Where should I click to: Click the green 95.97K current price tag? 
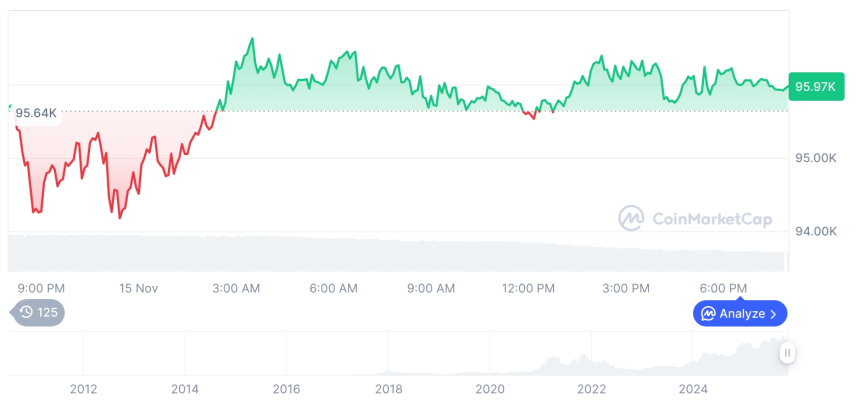click(x=815, y=86)
